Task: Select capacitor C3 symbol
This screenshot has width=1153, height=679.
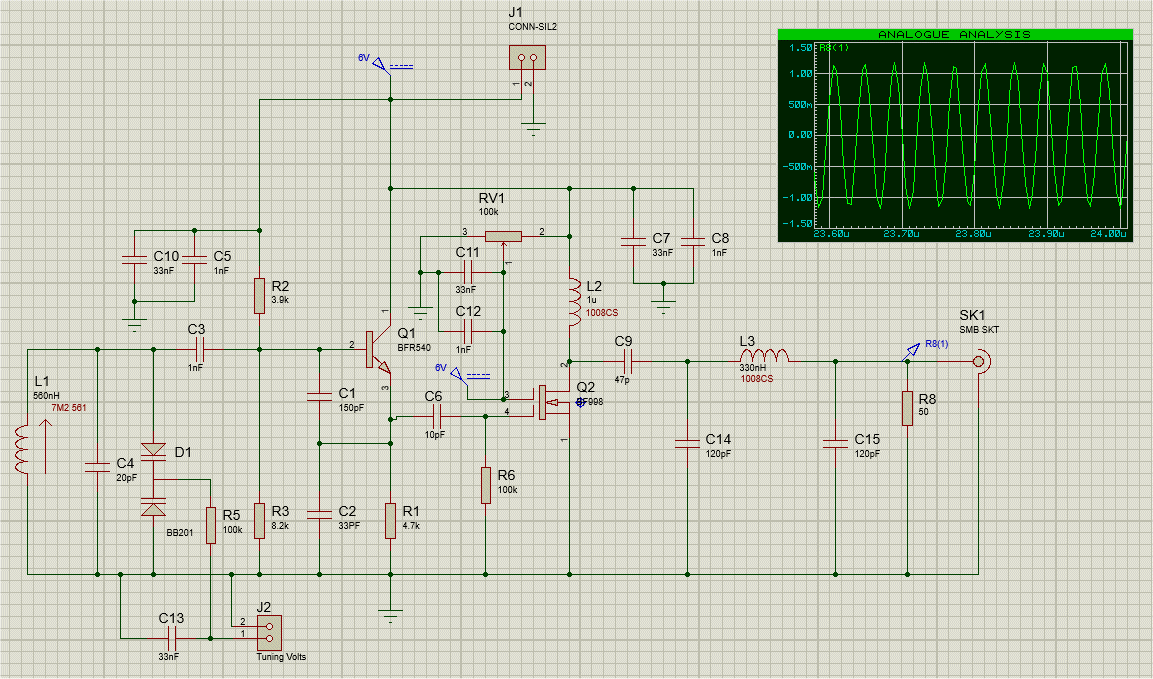Action: pyautogui.click(x=199, y=349)
